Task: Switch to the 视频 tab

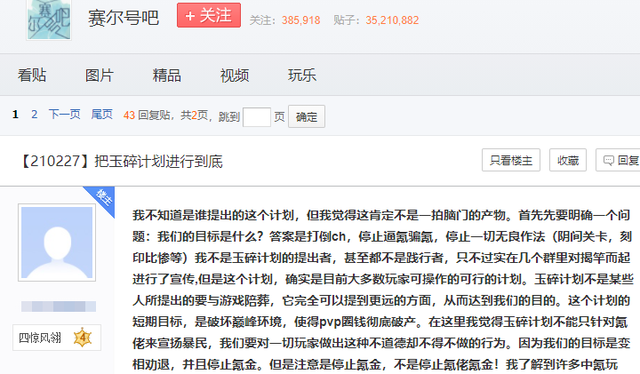Action: (x=235, y=75)
